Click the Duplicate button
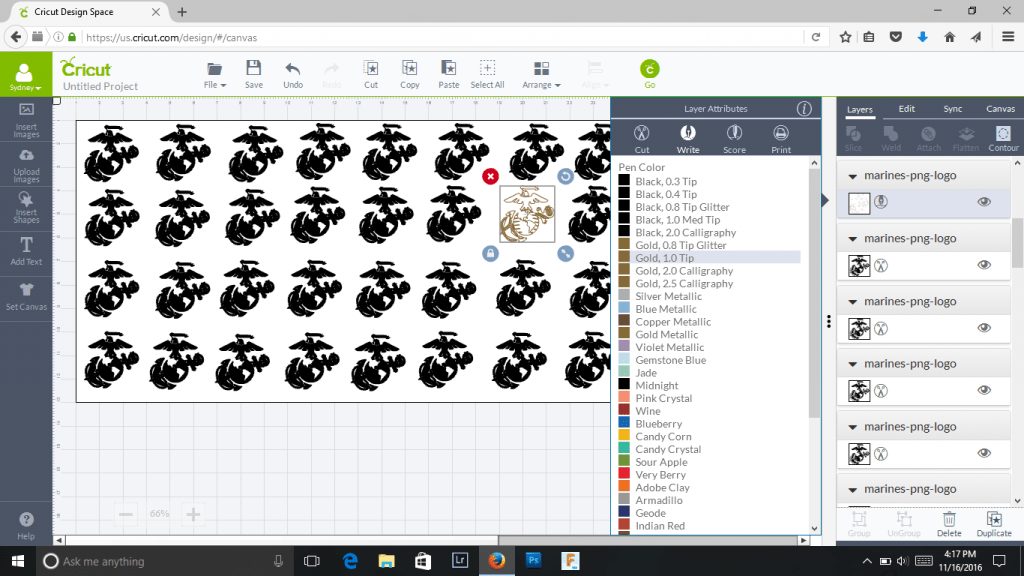The width and height of the screenshot is (1024, 576). pyautogui.click(x=994, y=523)
